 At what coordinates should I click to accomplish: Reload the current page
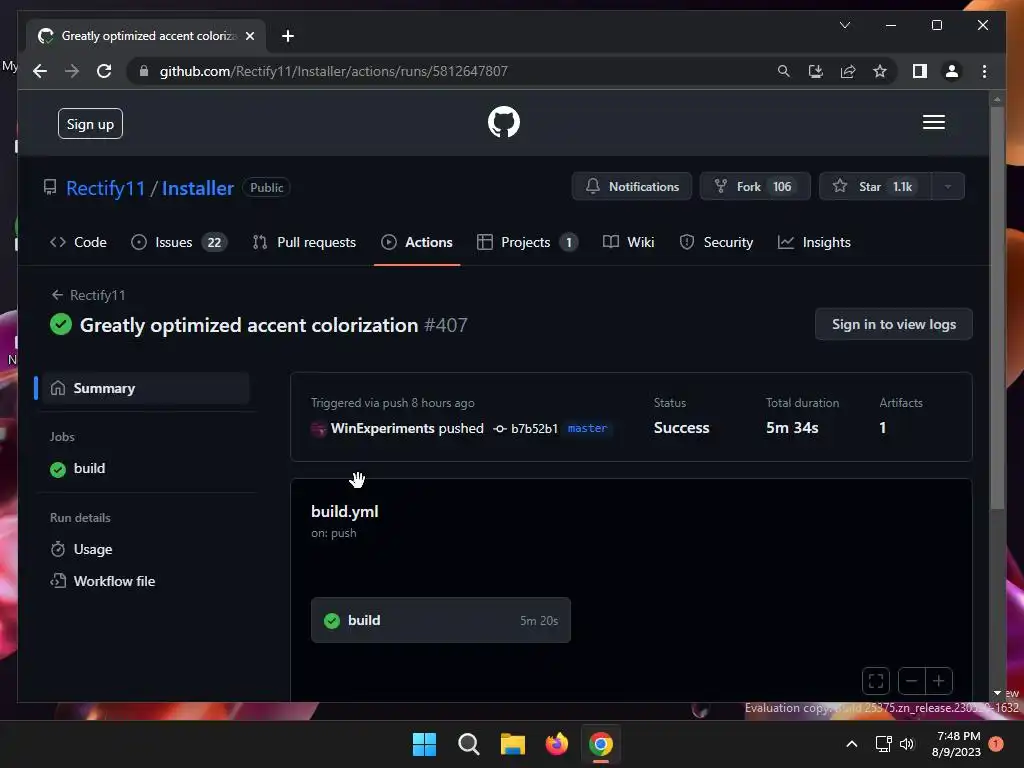coord(104,71)
